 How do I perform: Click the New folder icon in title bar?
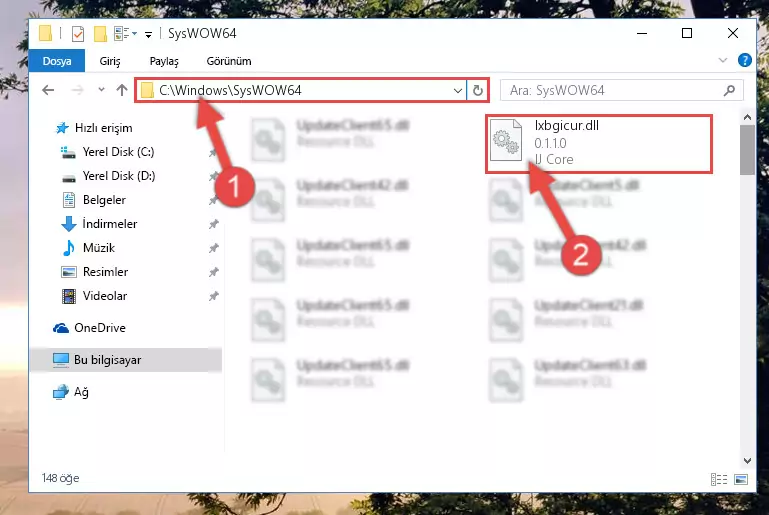point(100,34)
